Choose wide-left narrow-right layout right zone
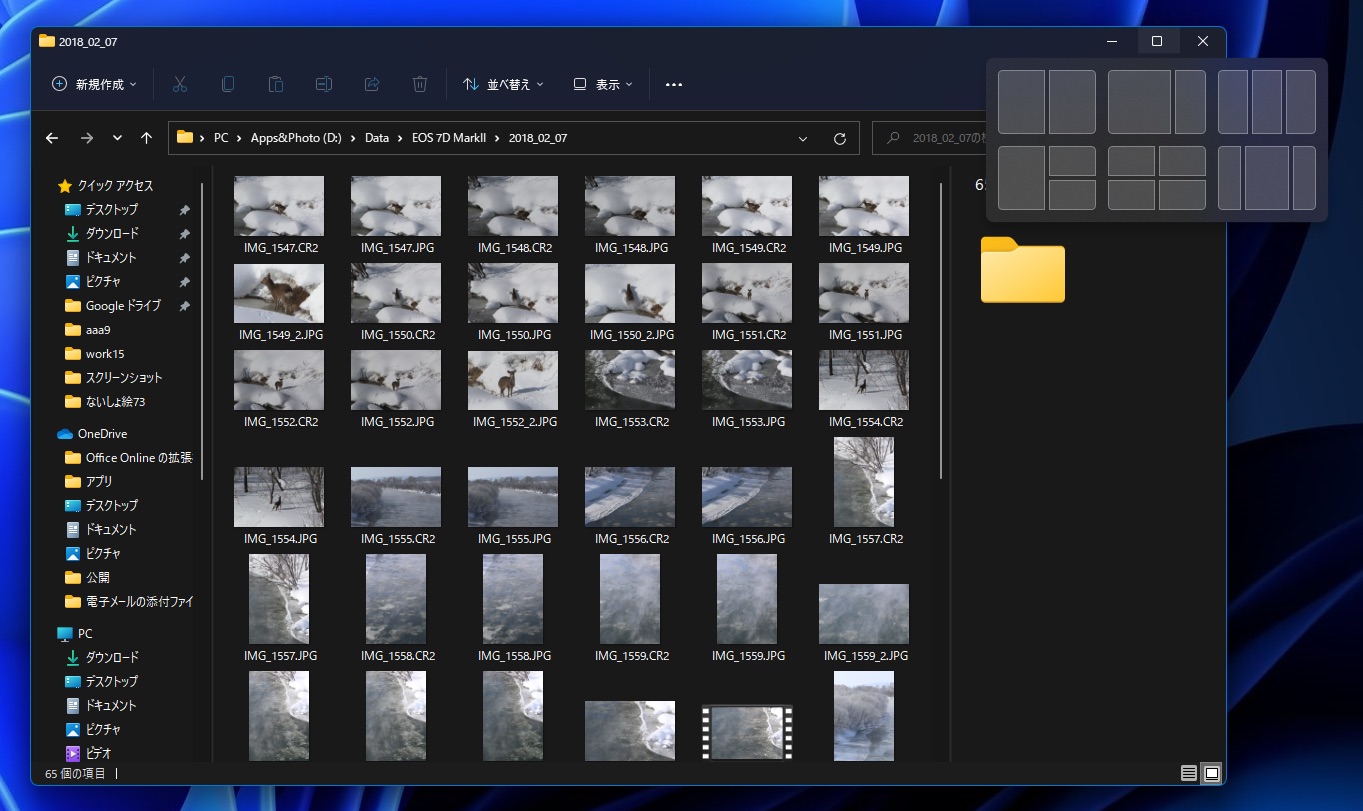The image size is (1363, 811). 1190,102
